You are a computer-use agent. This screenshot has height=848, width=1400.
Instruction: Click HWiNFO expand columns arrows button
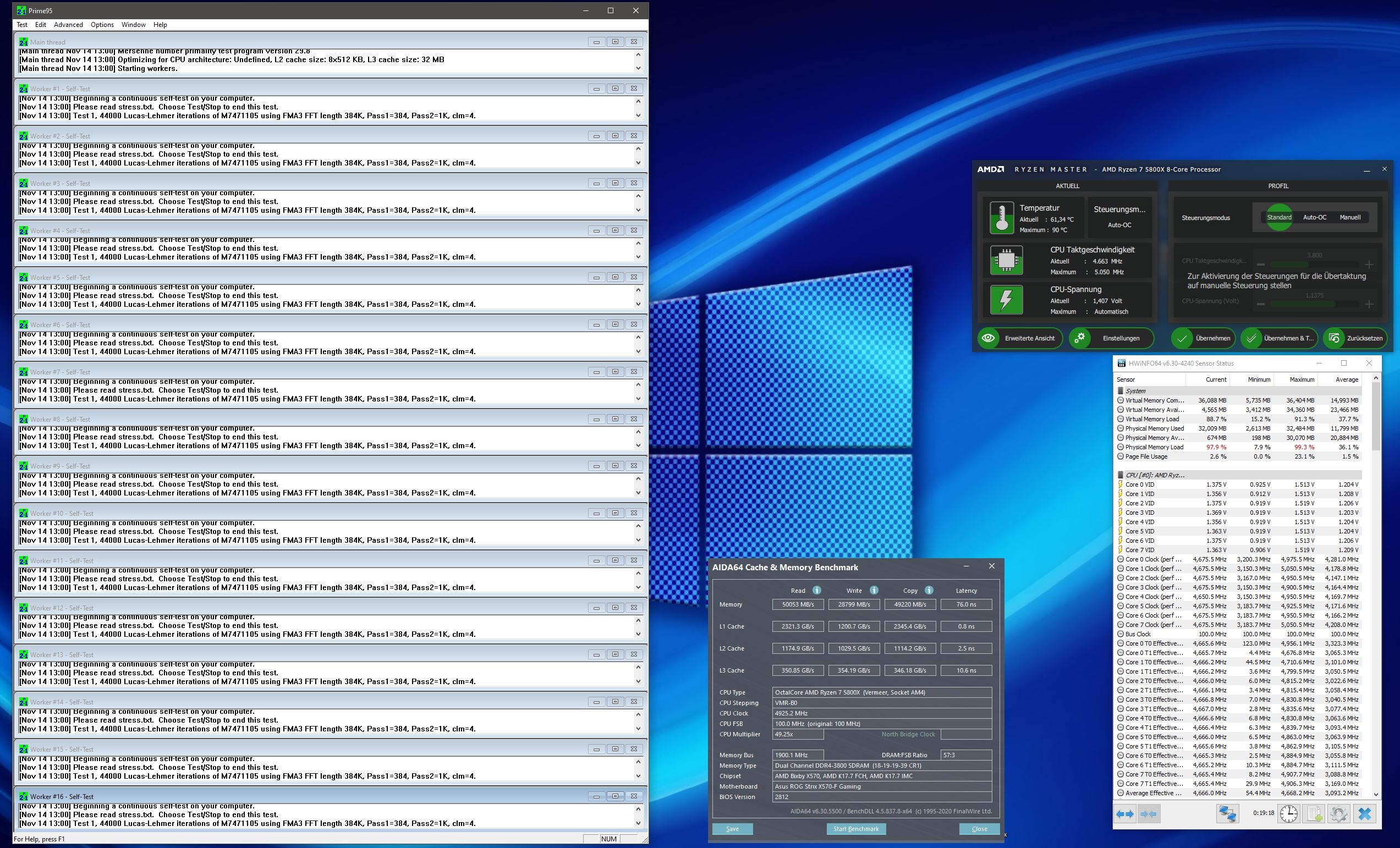coord(1124,814)
